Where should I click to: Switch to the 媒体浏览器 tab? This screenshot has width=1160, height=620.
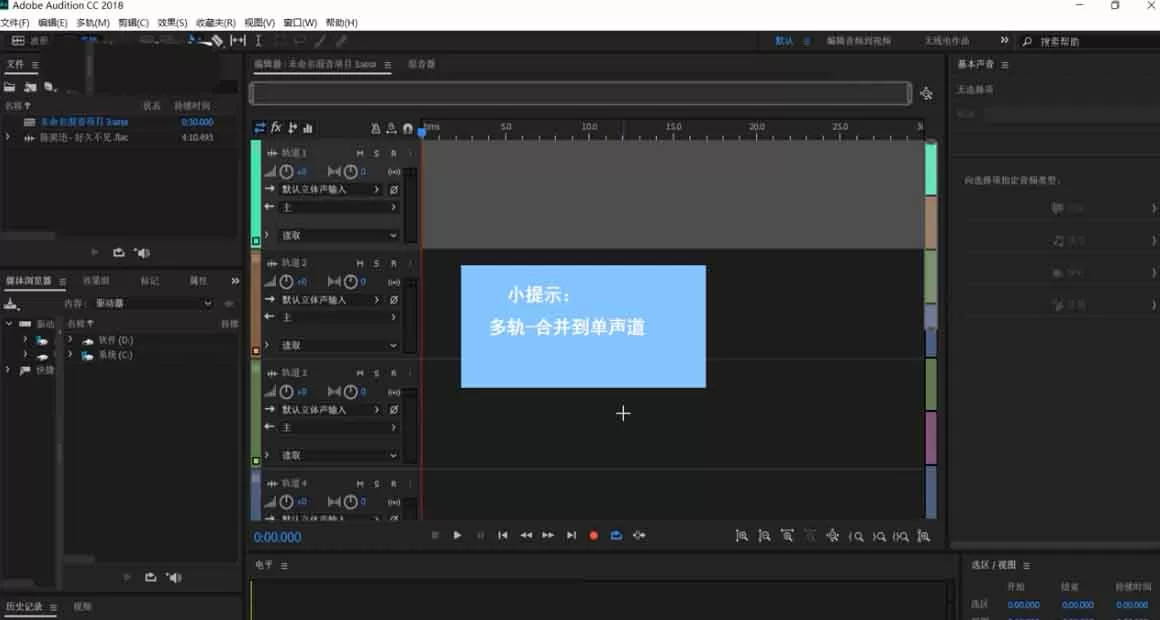(29, 281)
